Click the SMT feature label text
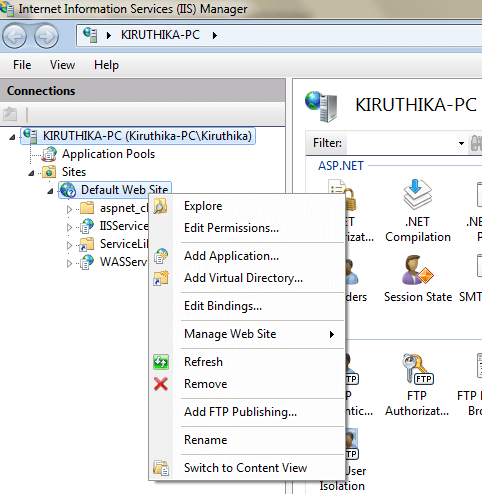482x494 pixels. coord(470,297)
